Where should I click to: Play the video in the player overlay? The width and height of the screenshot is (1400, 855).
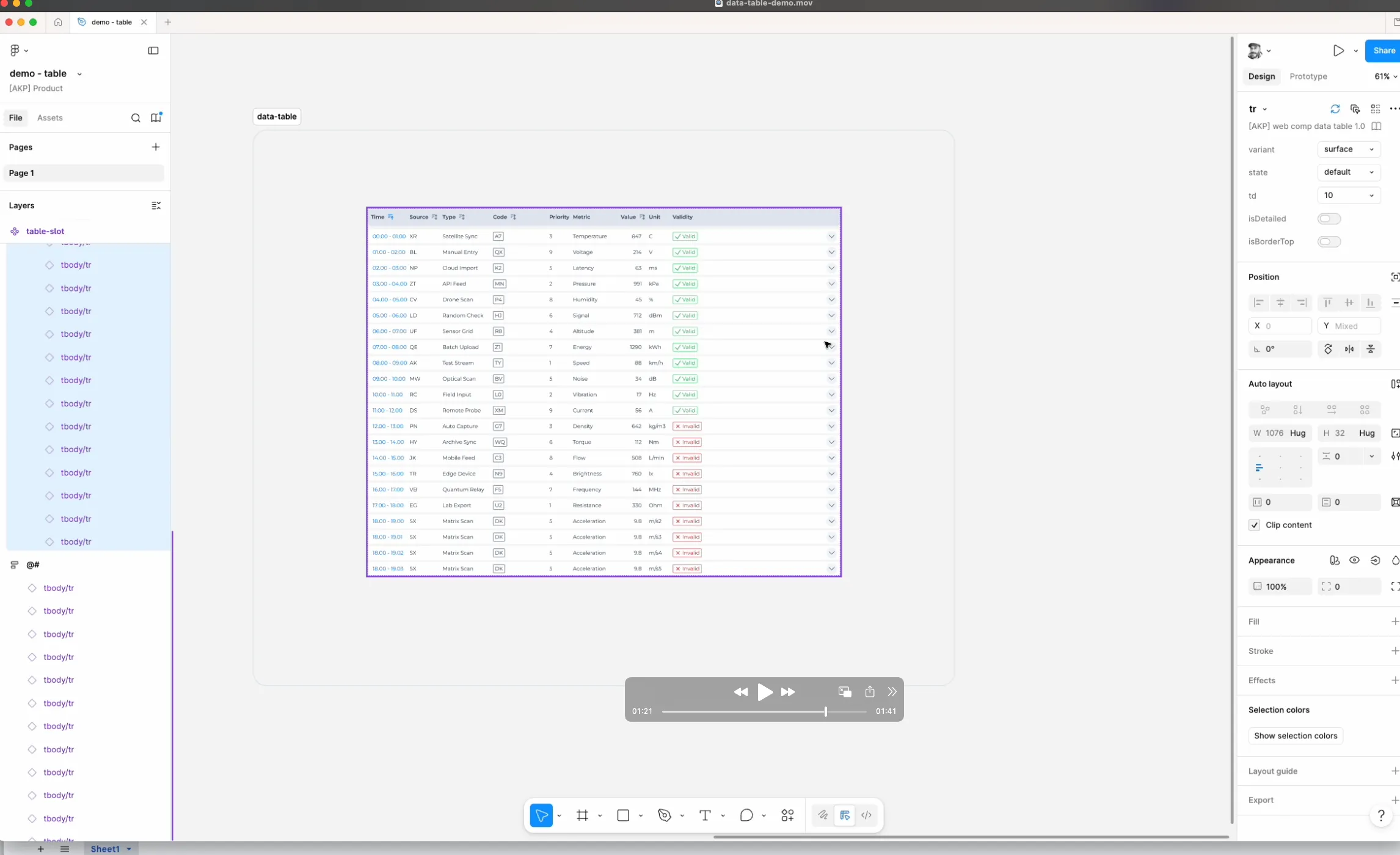(x=765, y=692)
